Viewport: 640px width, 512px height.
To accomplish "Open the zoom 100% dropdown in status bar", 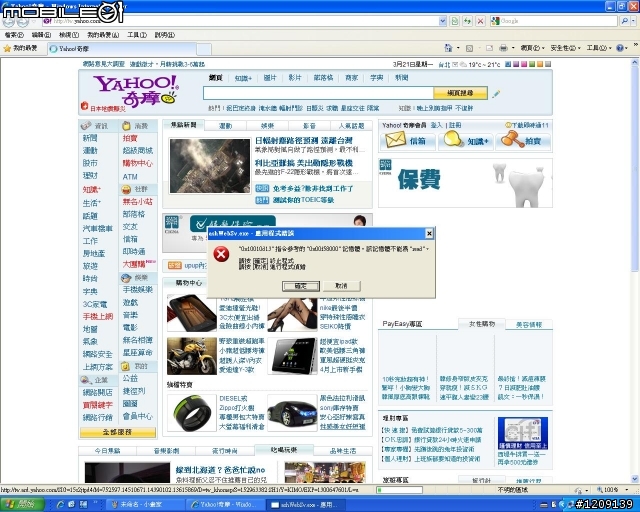I will click(x=626, y=490).
